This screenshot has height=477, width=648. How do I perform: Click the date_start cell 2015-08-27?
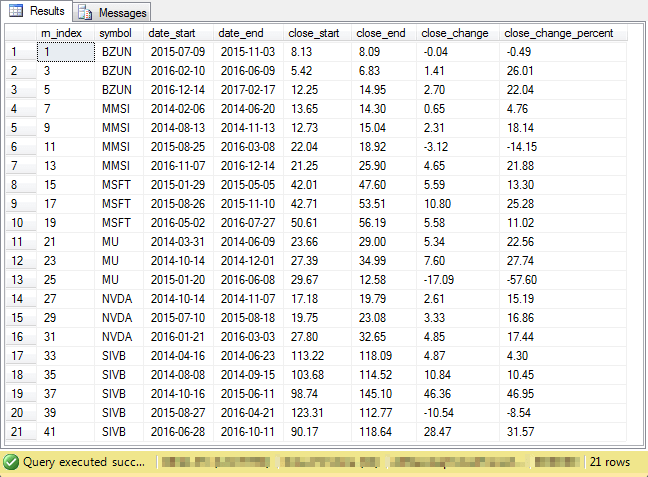coord(179,413)
